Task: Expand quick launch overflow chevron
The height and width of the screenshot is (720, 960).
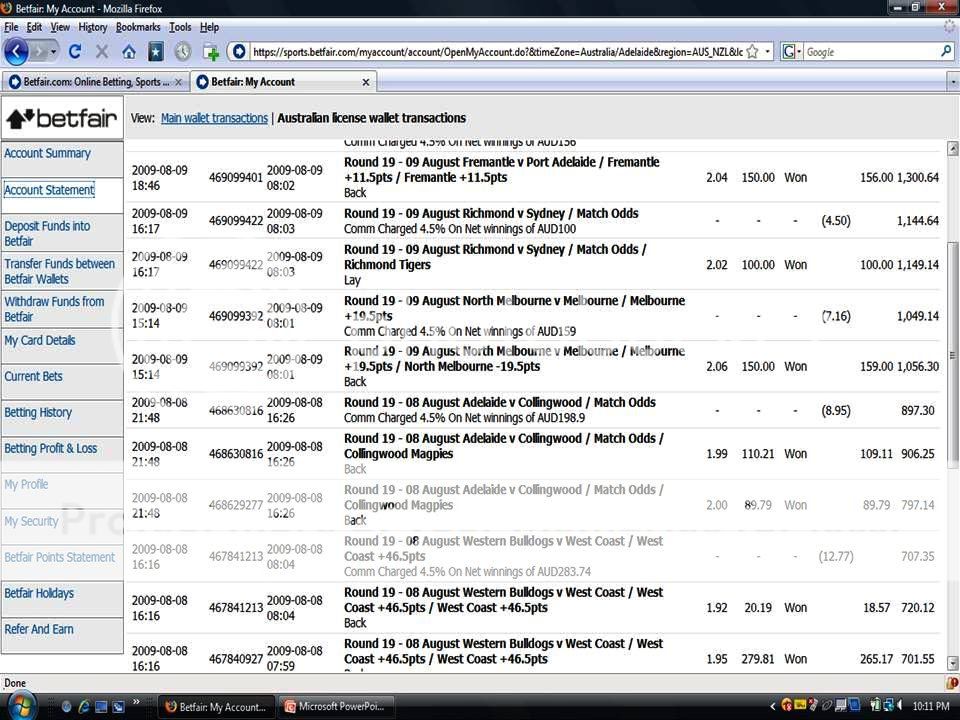Action: 136,702
